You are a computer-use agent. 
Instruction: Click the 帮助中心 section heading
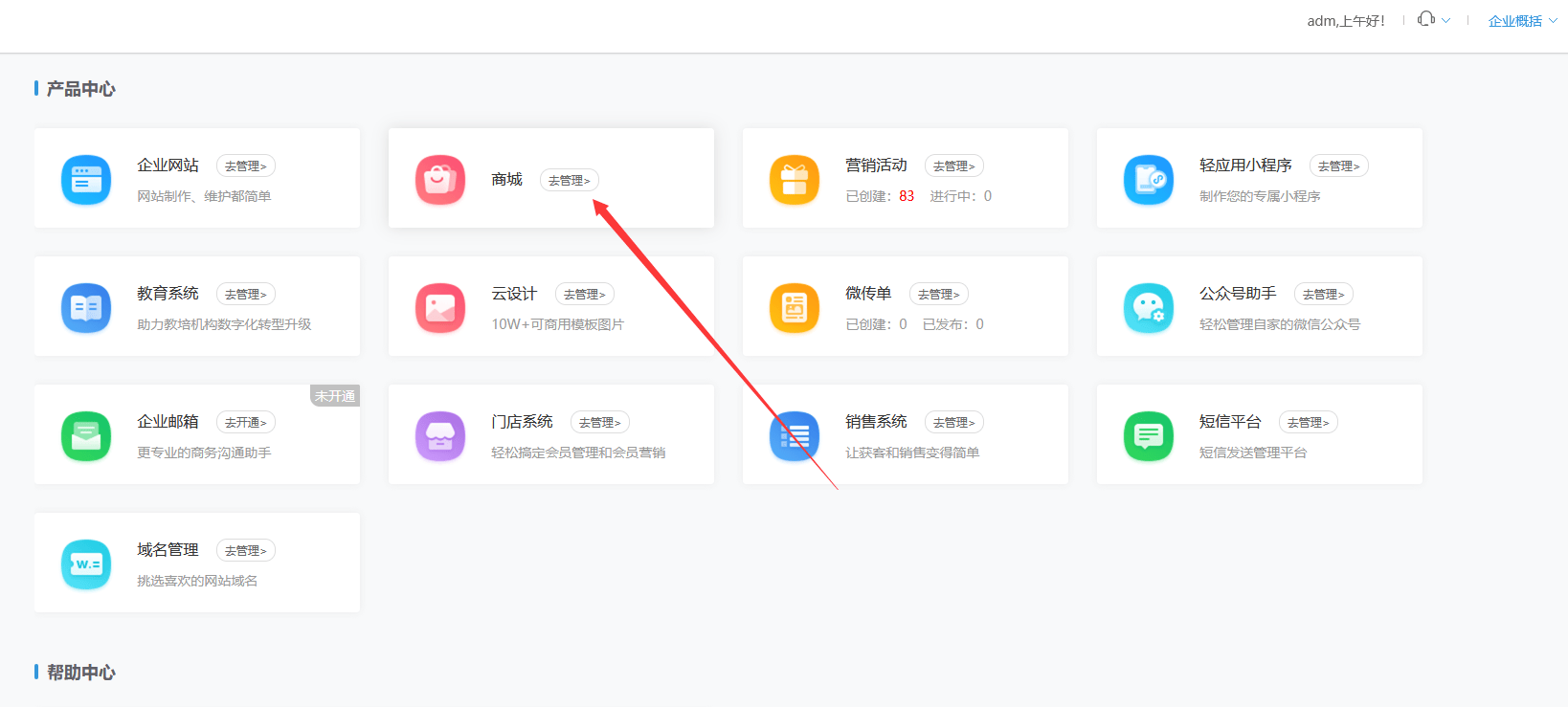coord(80,673)
